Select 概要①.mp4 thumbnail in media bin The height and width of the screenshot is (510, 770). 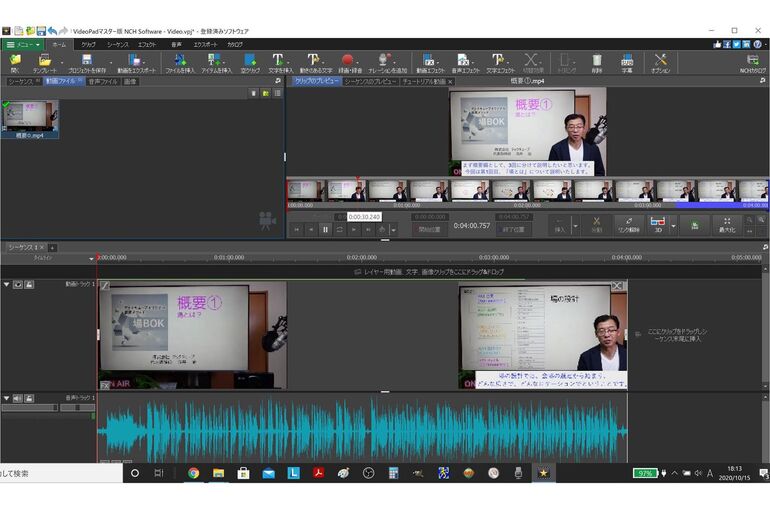30,119
